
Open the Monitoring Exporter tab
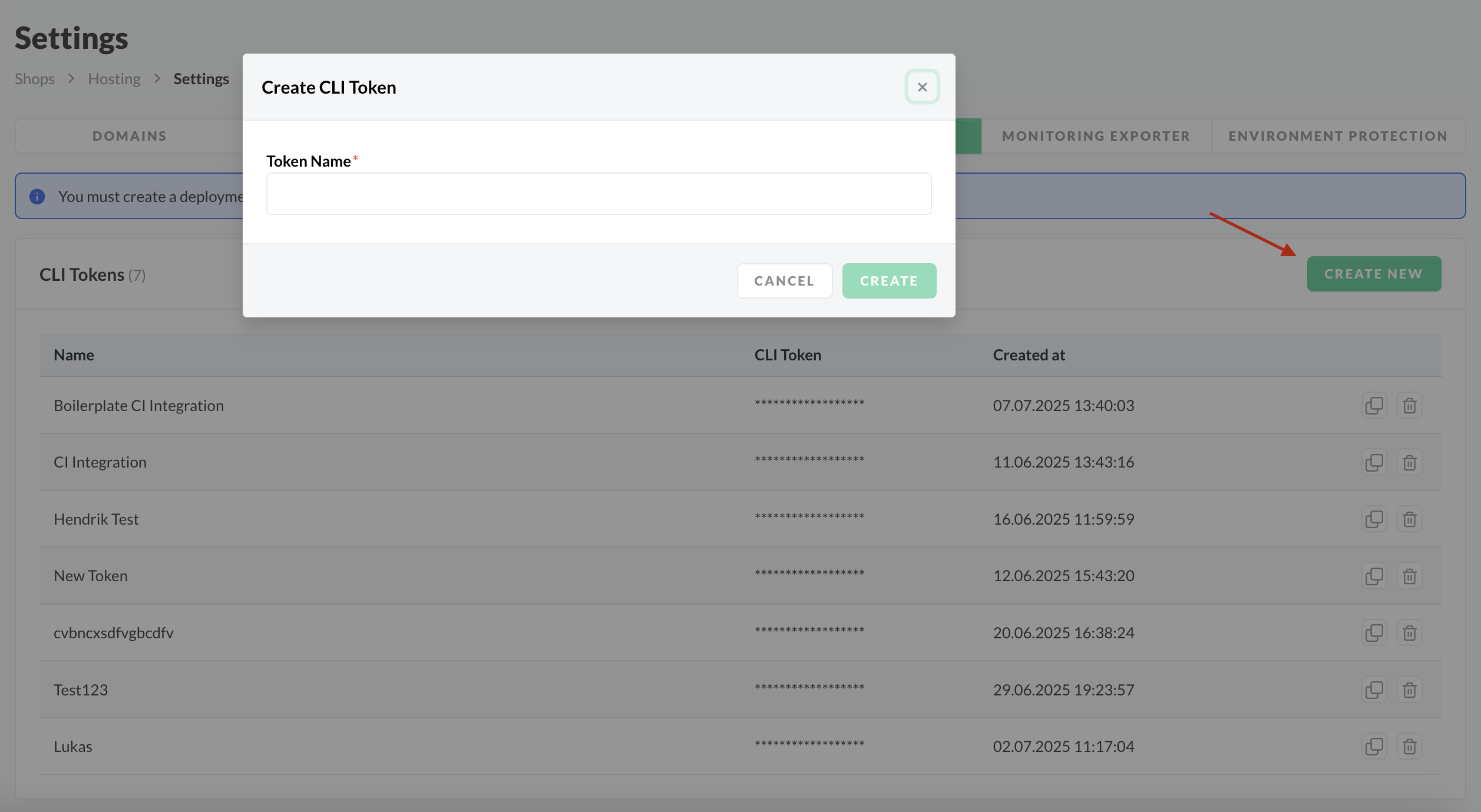coord(1096,136)
